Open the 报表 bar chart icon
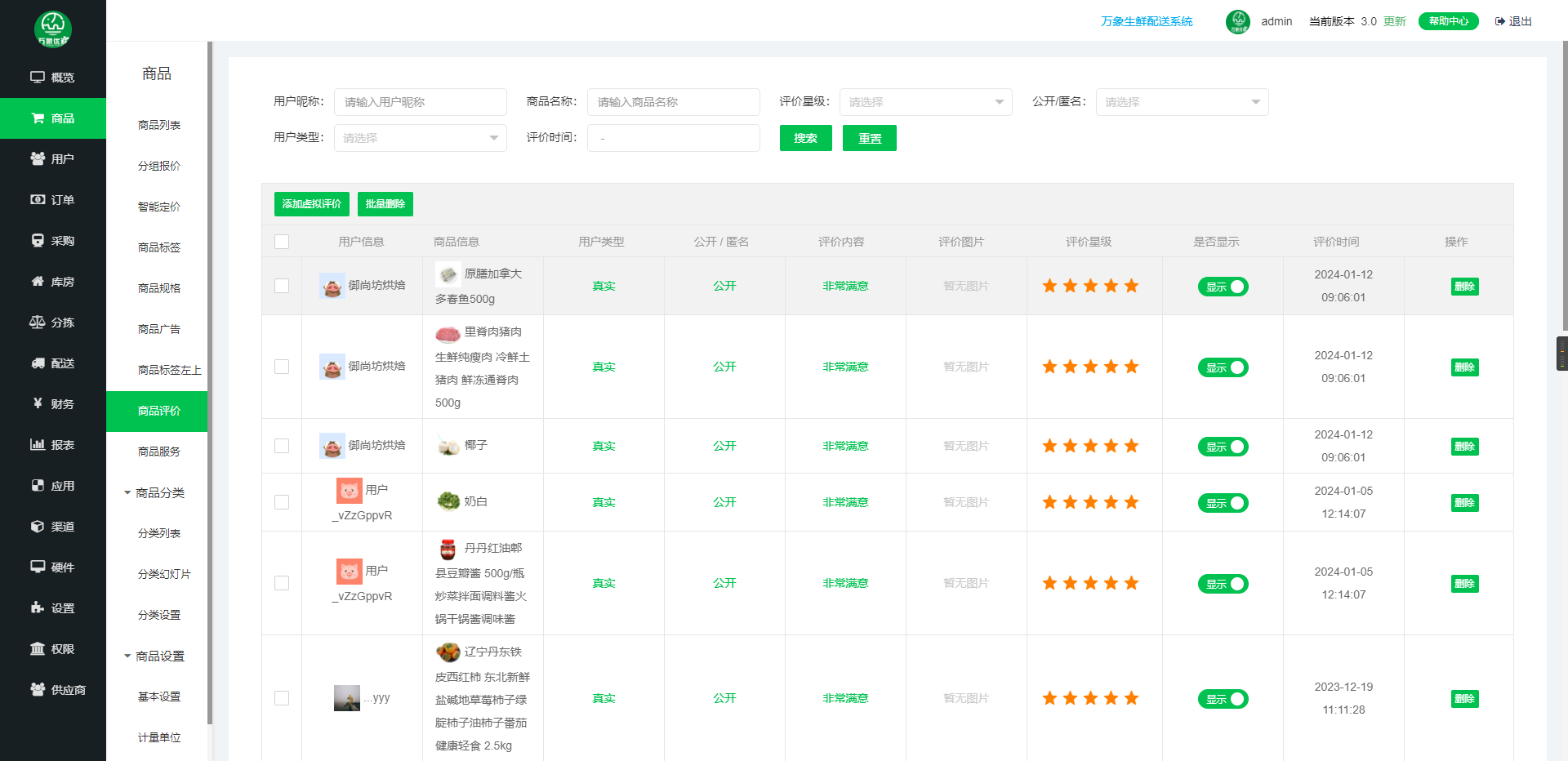 point(38,445)
